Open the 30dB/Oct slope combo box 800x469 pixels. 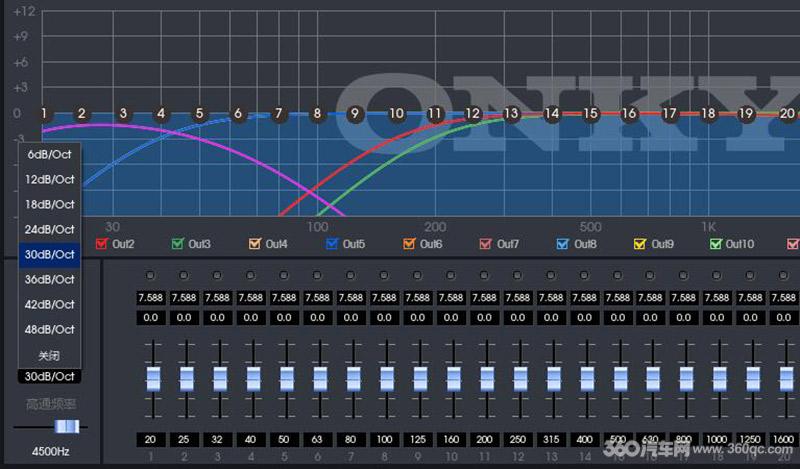pos(49,377)
